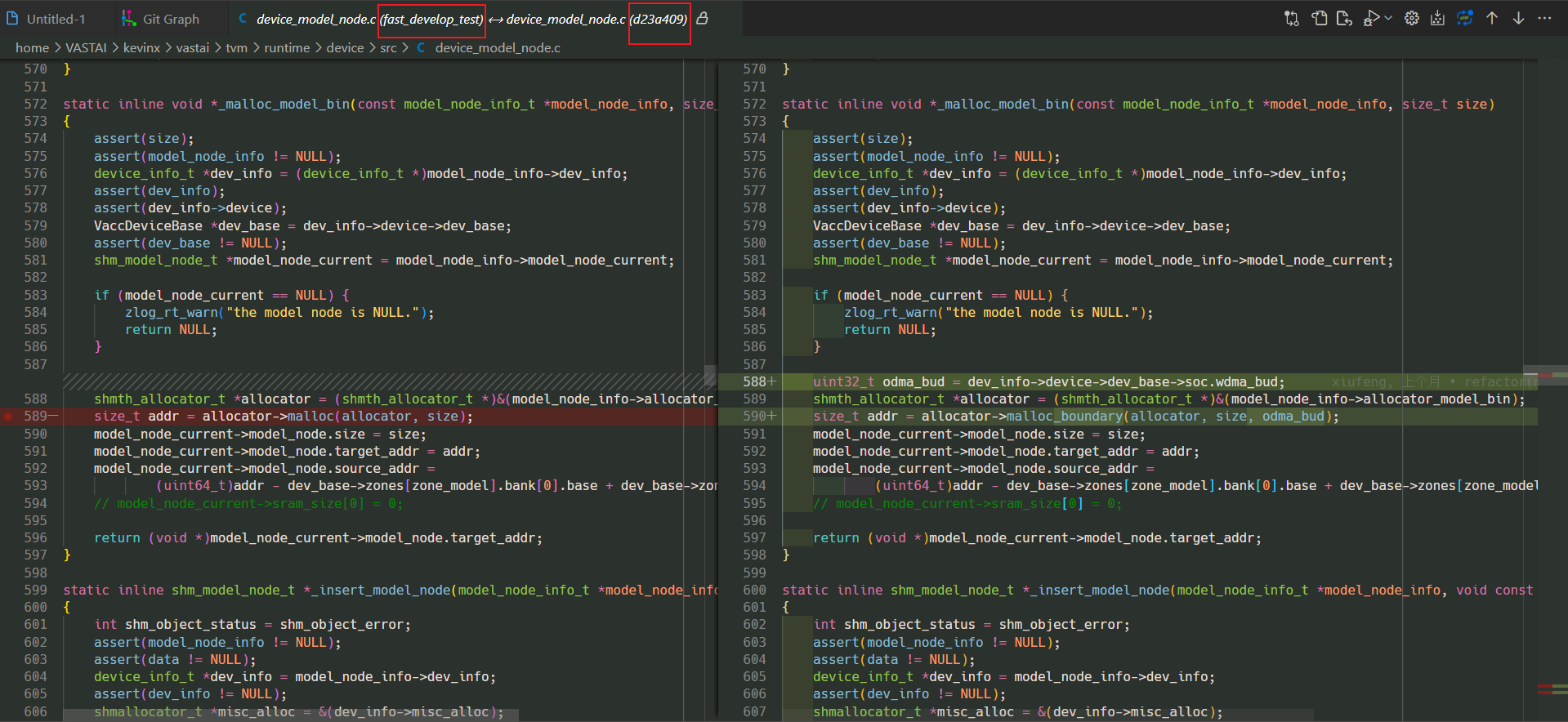The image size is (1568, 722).
Task: Click the gray marker in the center diff ruler
Action: tap(710, 376)
